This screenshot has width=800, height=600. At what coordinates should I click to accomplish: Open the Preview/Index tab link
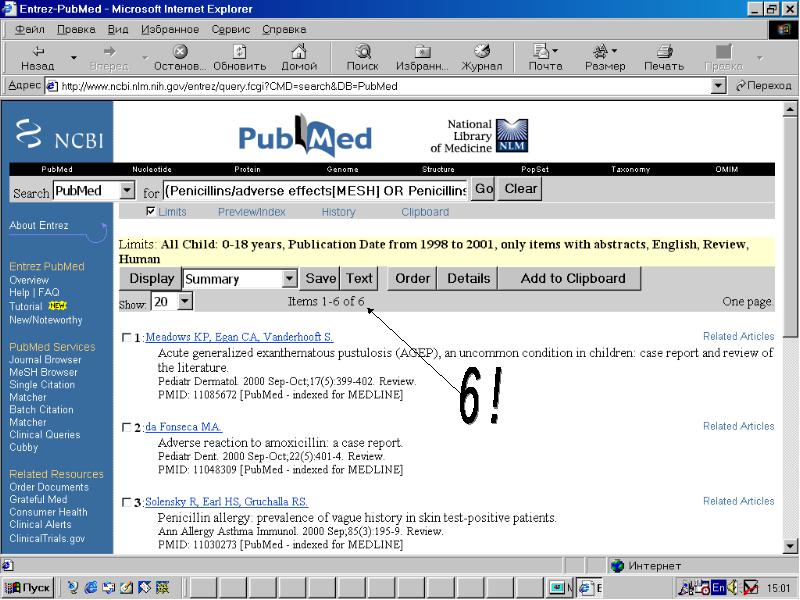click(252, 212)
